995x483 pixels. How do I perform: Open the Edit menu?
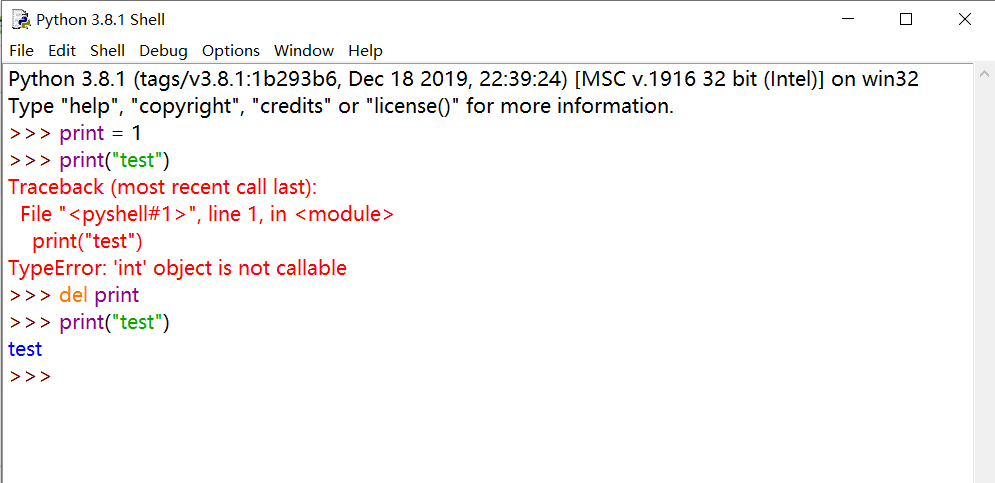(x=62, y=50)
